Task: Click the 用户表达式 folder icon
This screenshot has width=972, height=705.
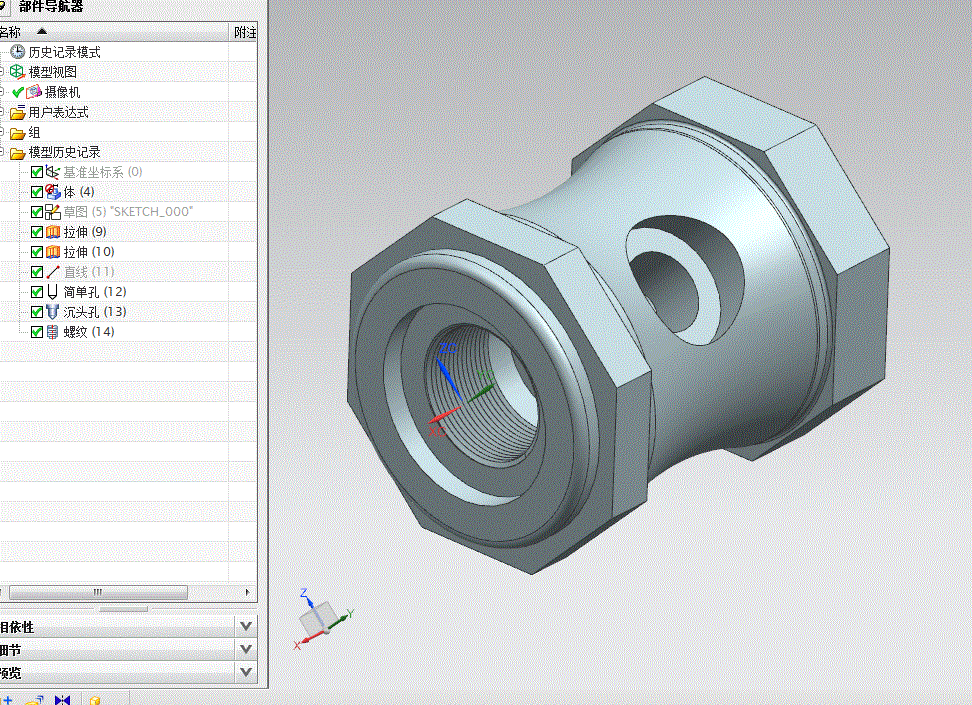Action: pos(17,113)
